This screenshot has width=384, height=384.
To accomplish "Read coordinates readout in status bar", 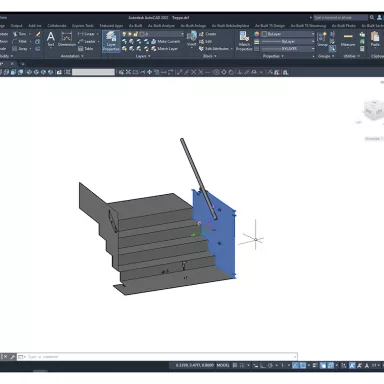I will (x=194, y=365).
